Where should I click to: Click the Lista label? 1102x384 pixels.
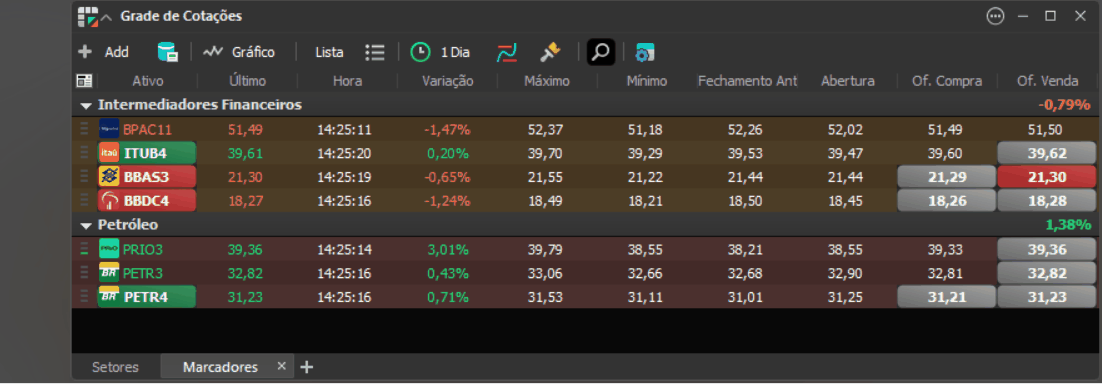(x=330, y=52)
